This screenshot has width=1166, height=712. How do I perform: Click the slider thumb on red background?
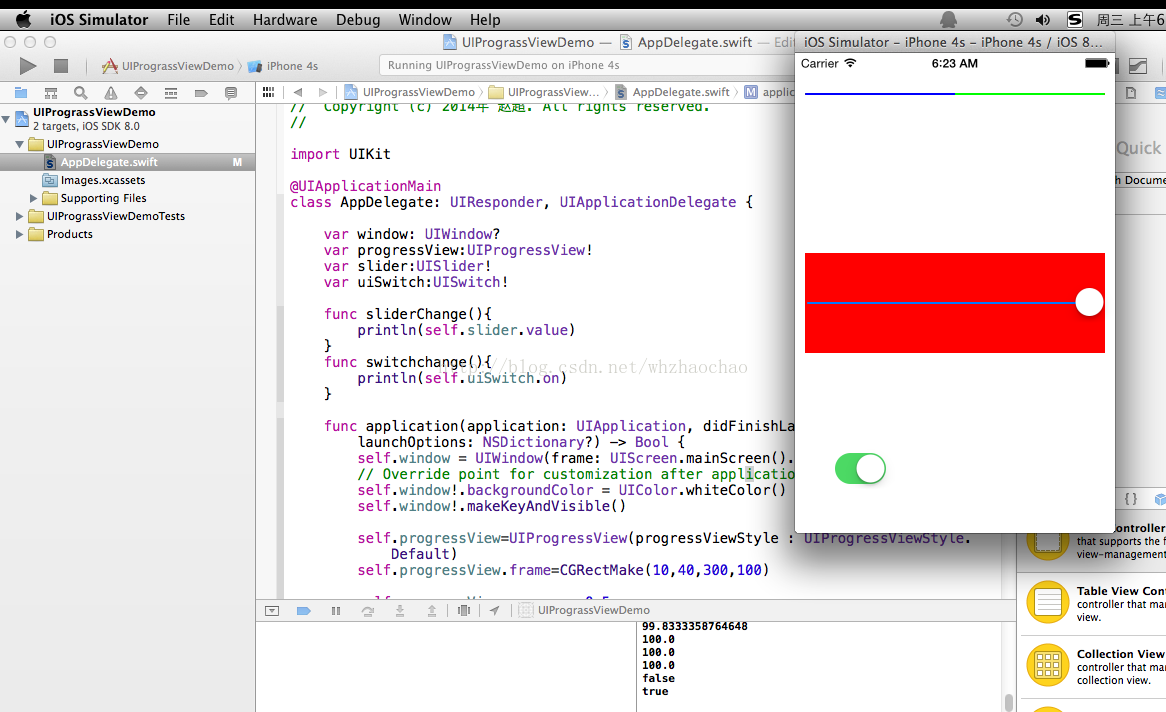click(x=1089, y=302)
